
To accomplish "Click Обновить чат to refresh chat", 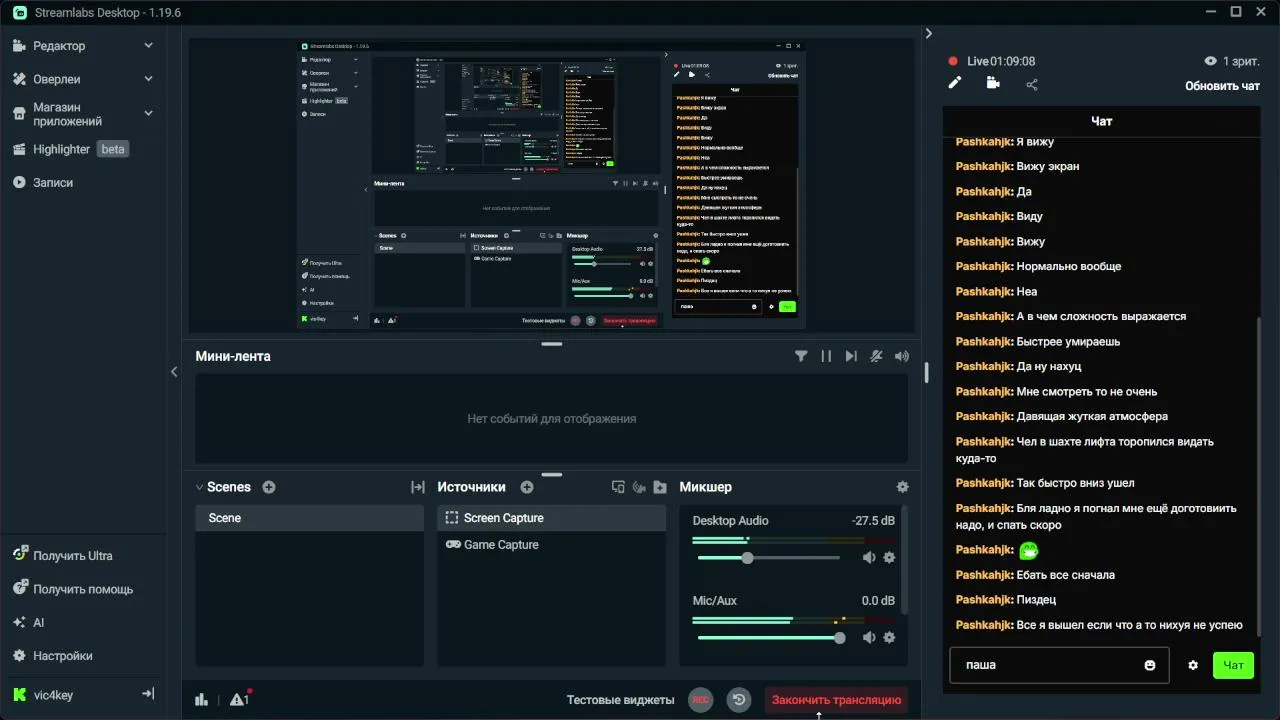I will (1222, 86).
